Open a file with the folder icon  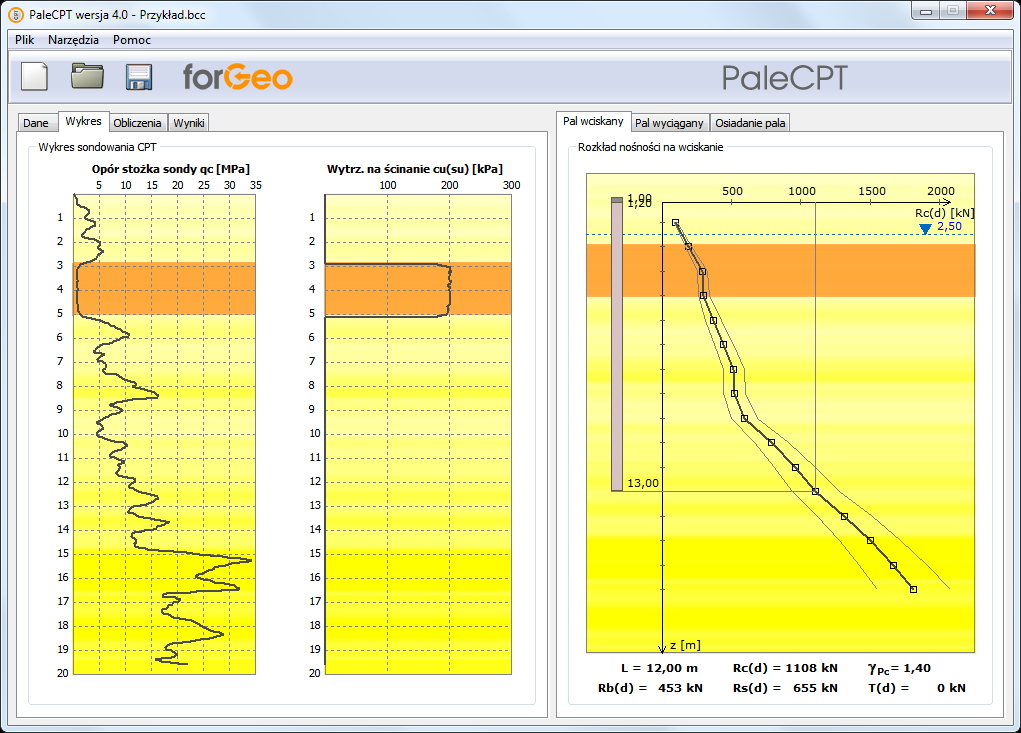click(x=87, y=76)
